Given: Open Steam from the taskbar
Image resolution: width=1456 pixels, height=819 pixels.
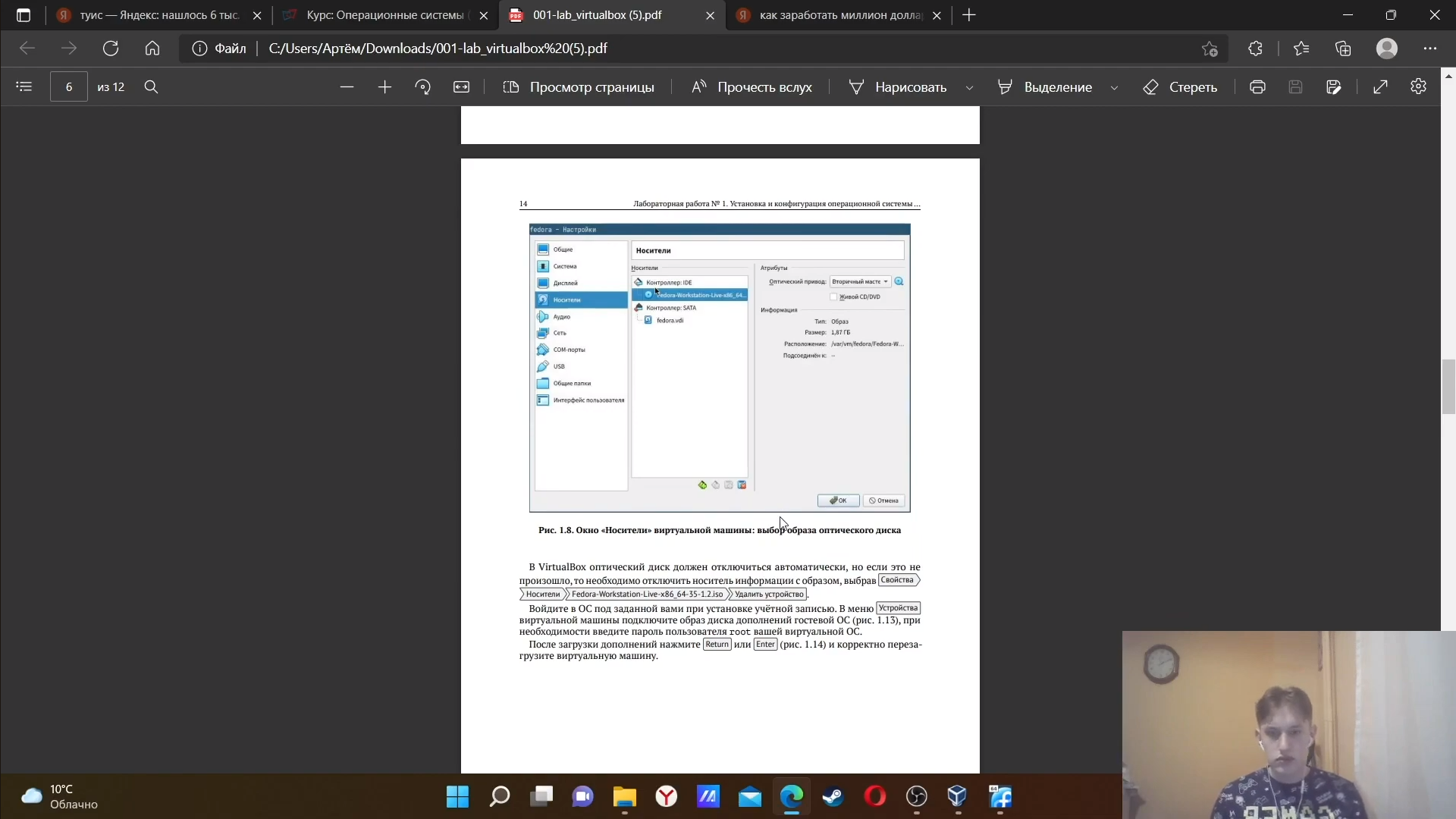Looking at the screenshot, I should [x=833, y=796].
